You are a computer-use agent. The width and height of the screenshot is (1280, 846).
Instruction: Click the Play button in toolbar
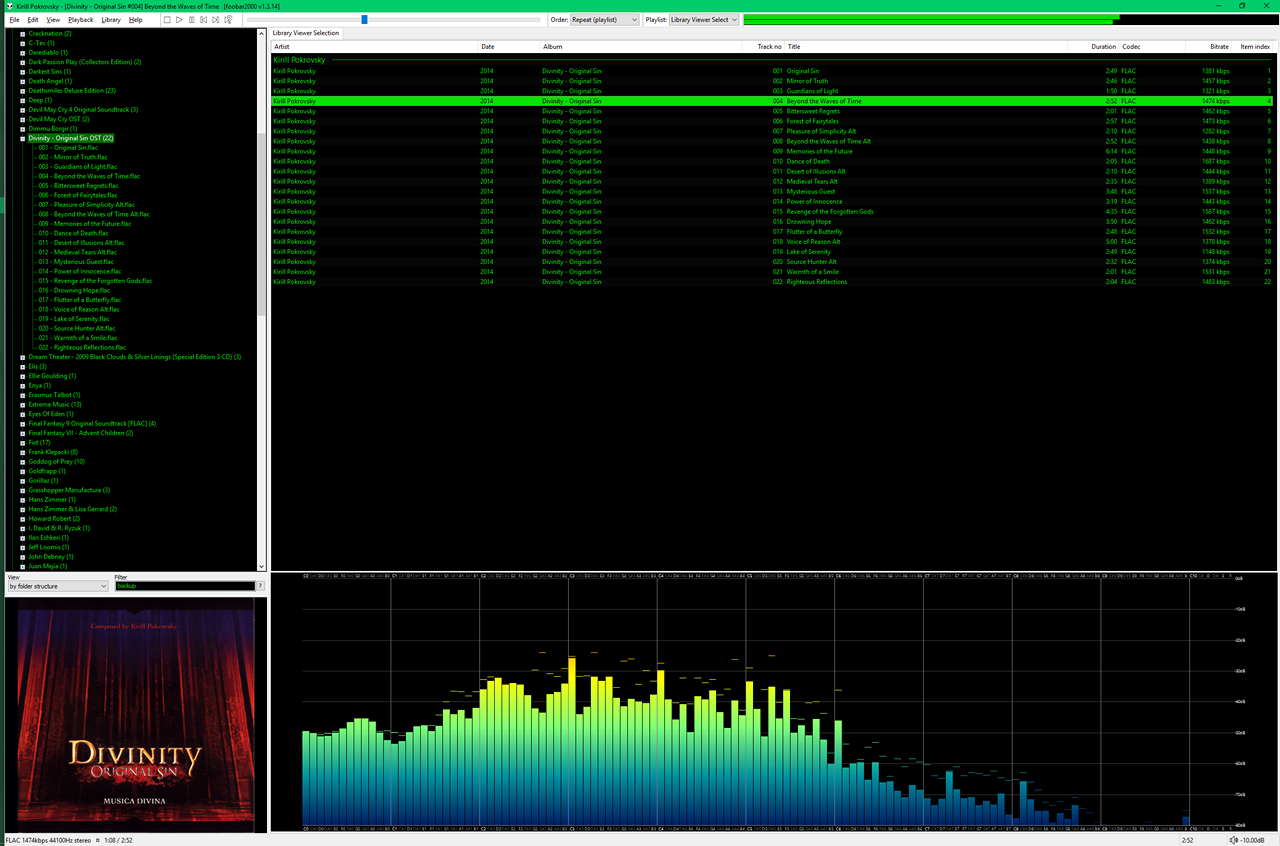pos(179,19)
